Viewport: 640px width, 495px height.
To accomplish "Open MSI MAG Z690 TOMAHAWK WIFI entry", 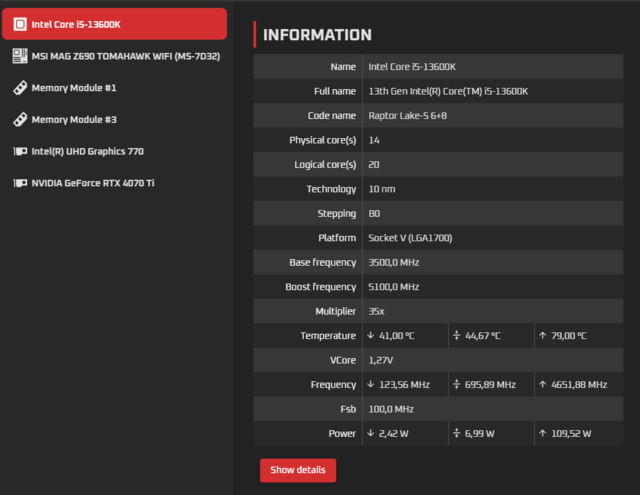I will (125, 56).
